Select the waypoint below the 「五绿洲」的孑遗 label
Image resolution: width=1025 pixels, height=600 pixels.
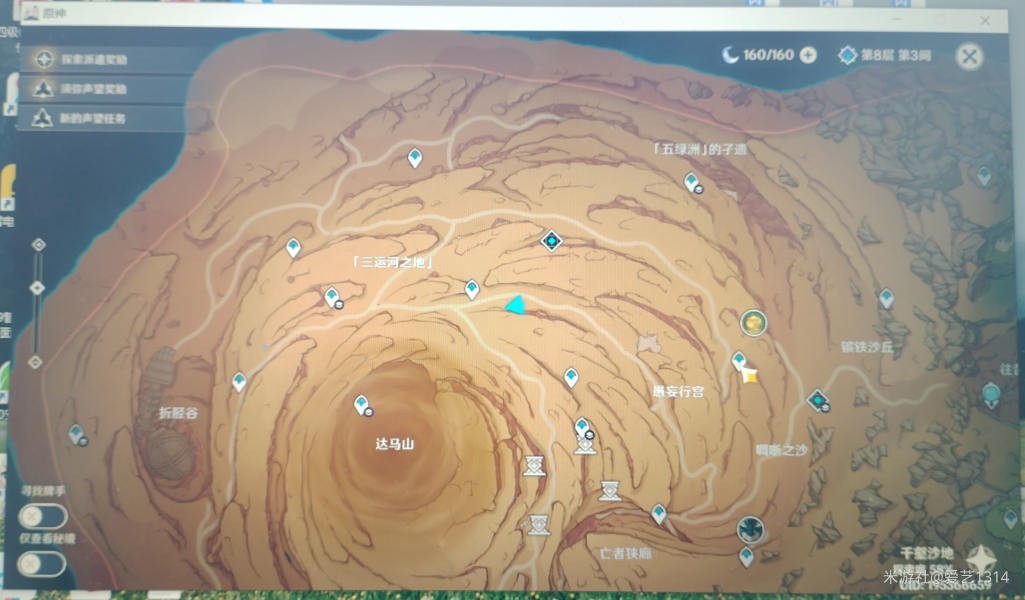(x=692, y=182)
